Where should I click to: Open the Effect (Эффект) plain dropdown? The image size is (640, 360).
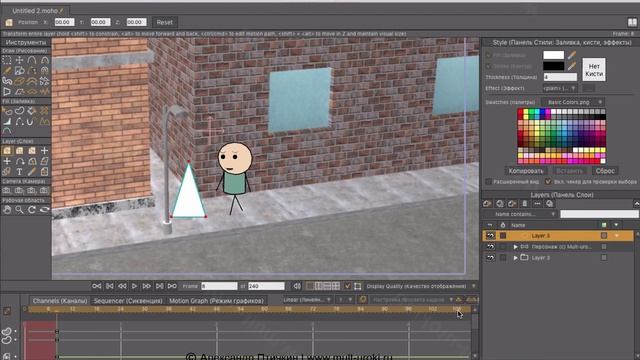point(559,88)
